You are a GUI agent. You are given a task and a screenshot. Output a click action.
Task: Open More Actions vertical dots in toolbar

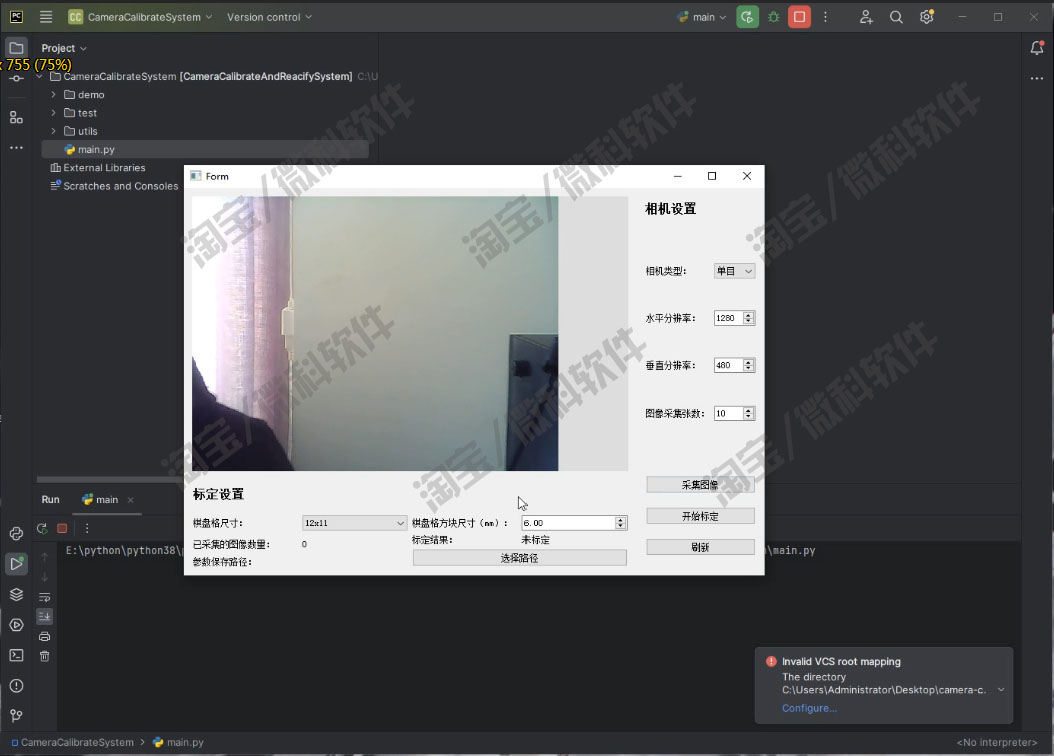coord(825,17)
